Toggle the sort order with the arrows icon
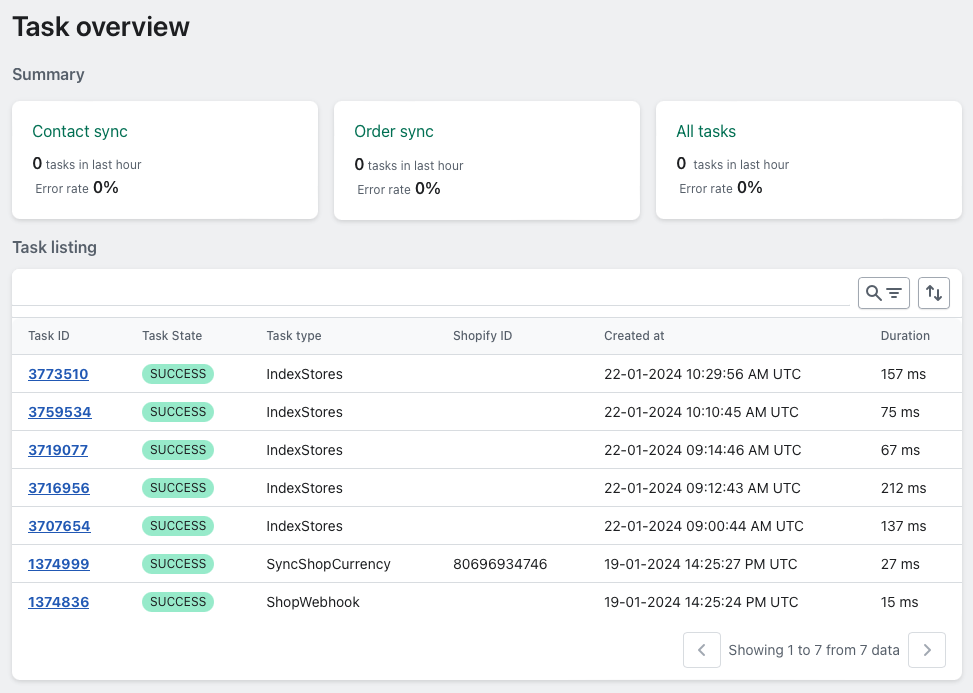973x693 pixels. pyautogui.click(x=933, y=292)
